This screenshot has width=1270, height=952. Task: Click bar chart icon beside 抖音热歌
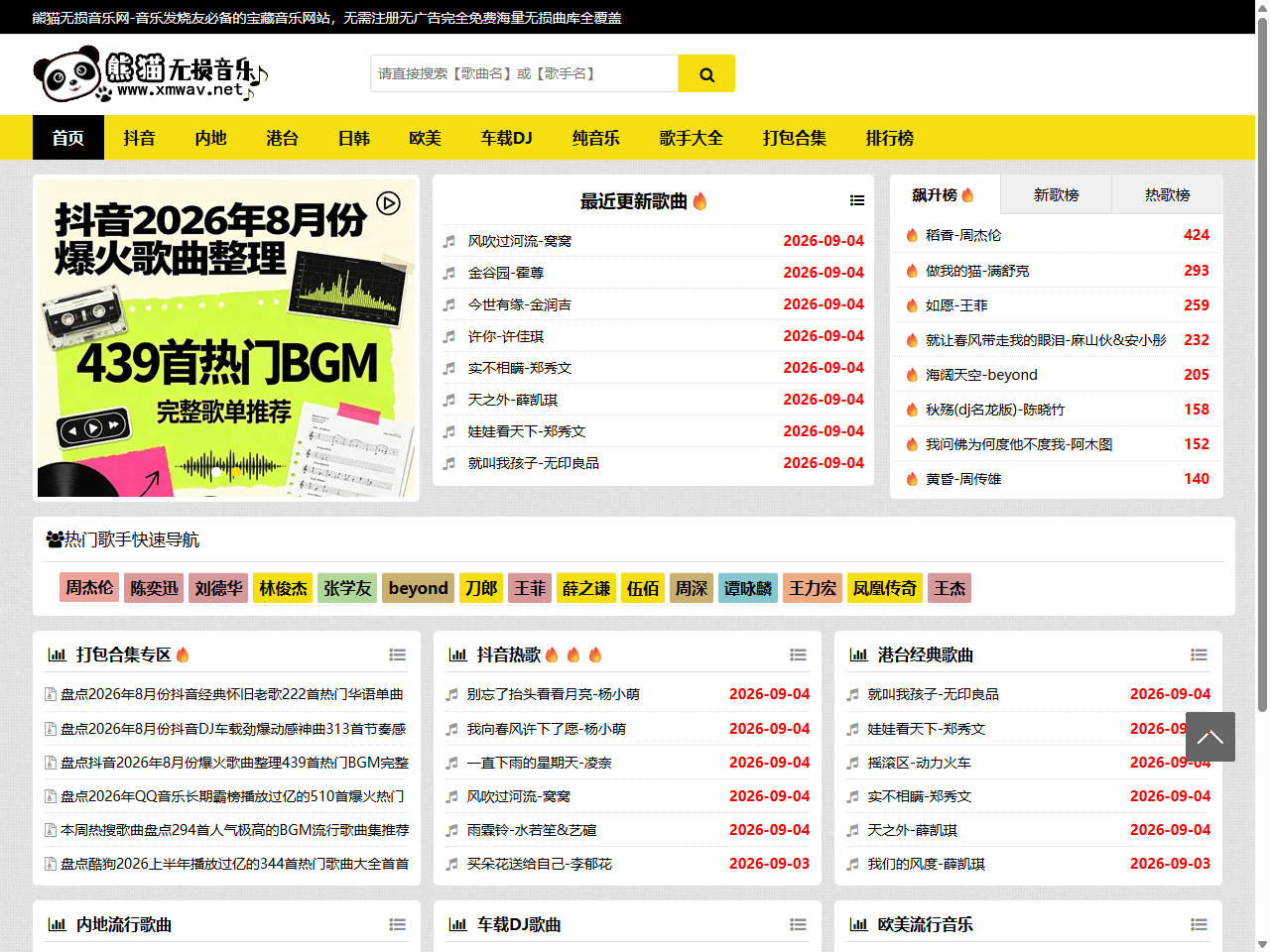[457, 654]
